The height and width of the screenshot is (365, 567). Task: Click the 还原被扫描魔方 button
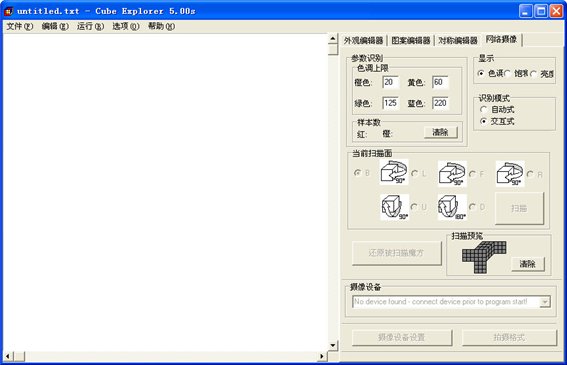396,253
